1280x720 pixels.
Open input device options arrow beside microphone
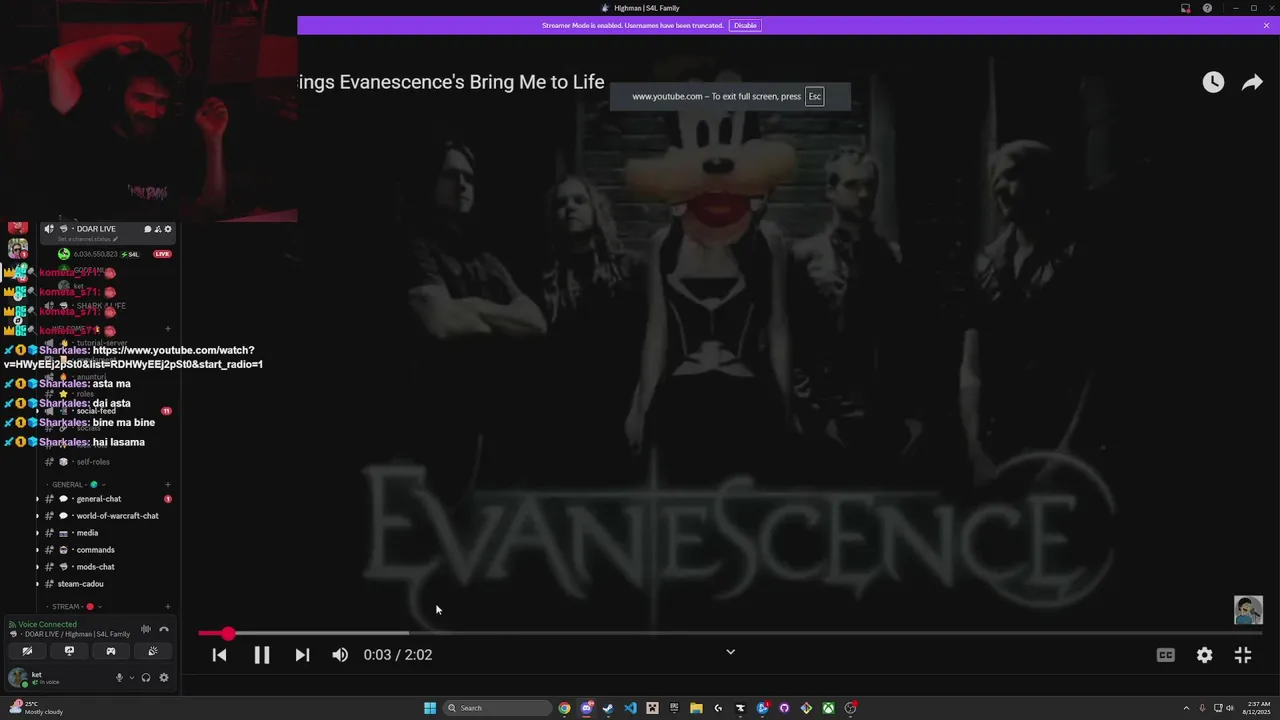pos(131,678)
